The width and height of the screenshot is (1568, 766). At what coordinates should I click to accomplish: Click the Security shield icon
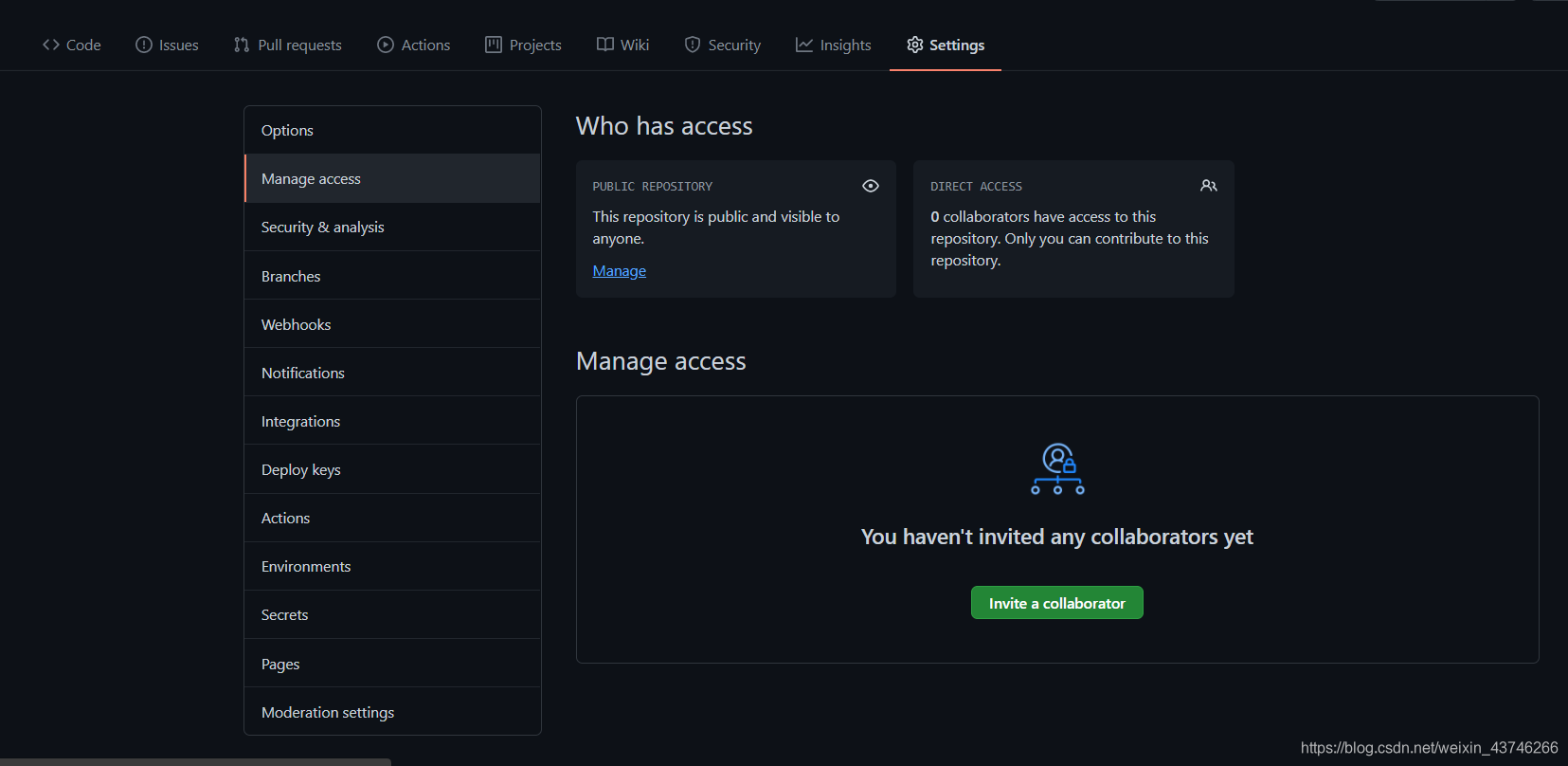[693, 45]
